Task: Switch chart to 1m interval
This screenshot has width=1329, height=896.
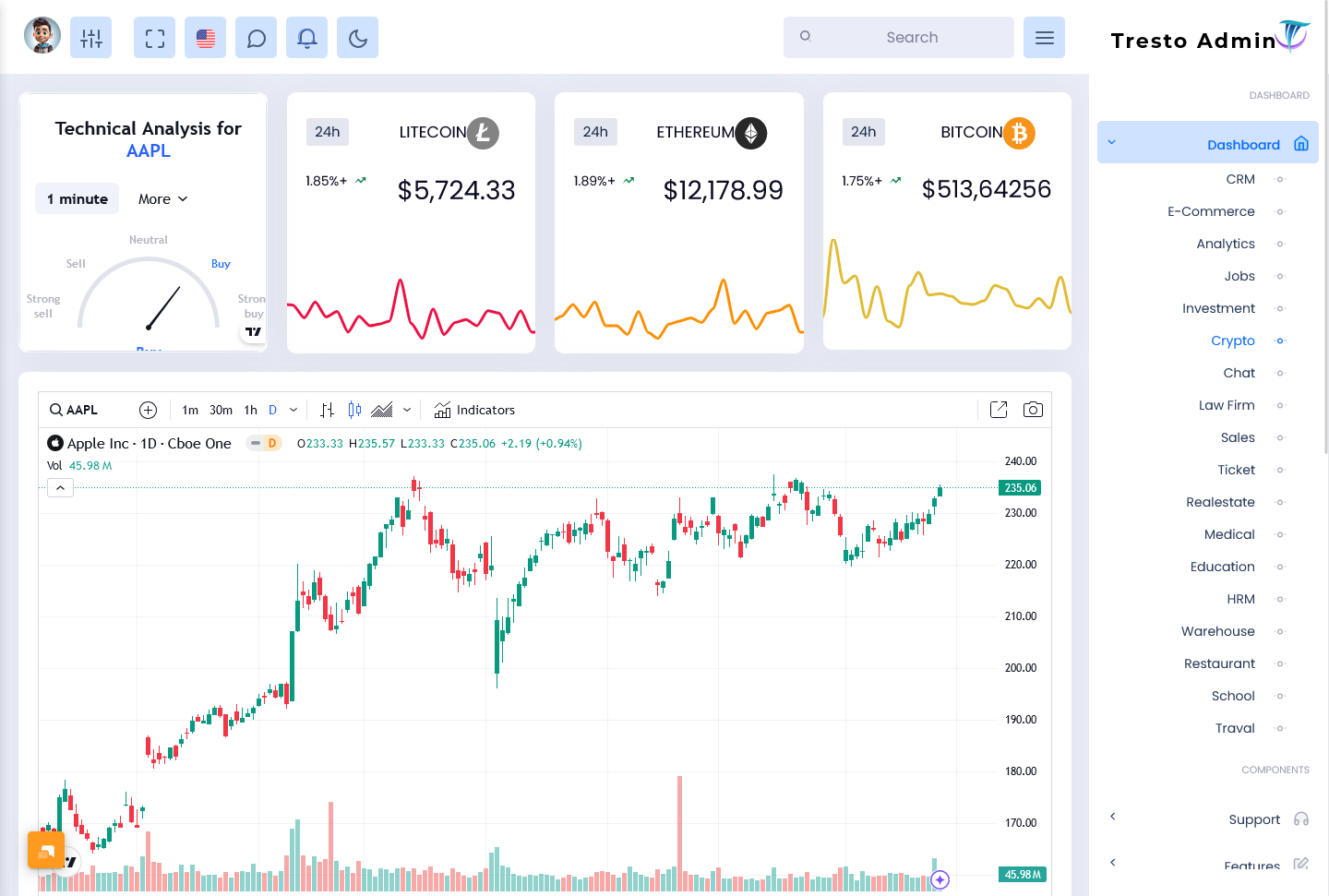Action: click(x=190, y=410)
